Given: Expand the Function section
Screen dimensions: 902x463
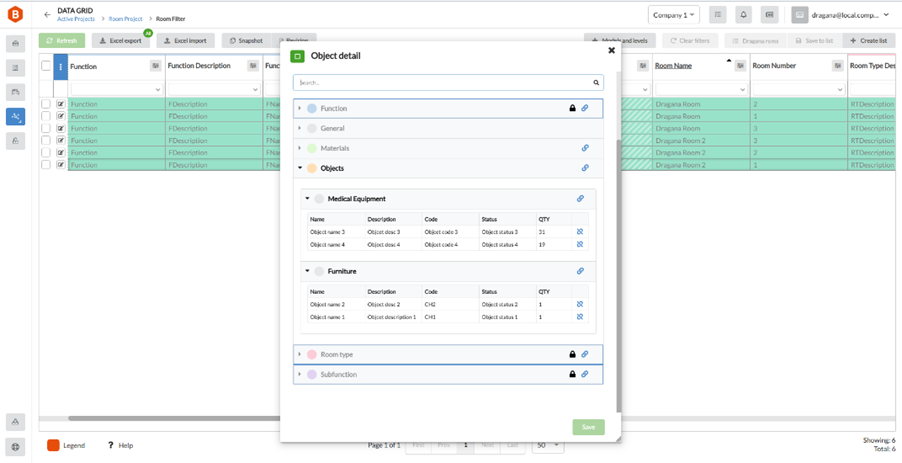Looking at the screenshot, I should point(299,108).
